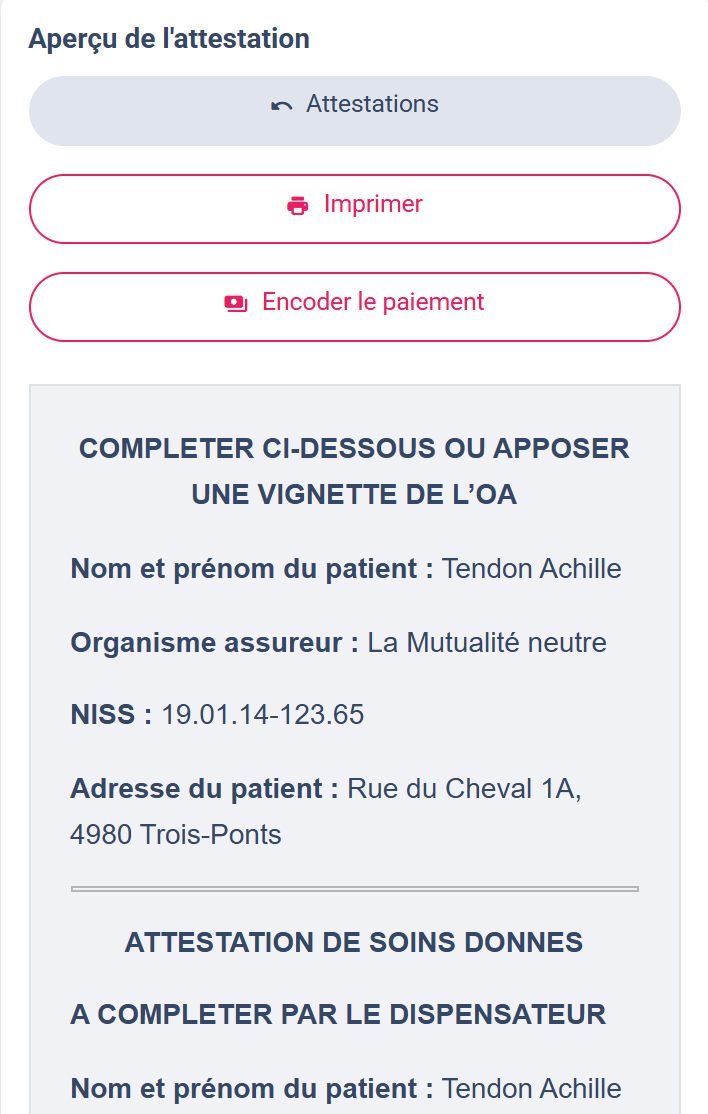Click the horizontal divider under the address
708x1114 pixels.
tap(354, 888)
